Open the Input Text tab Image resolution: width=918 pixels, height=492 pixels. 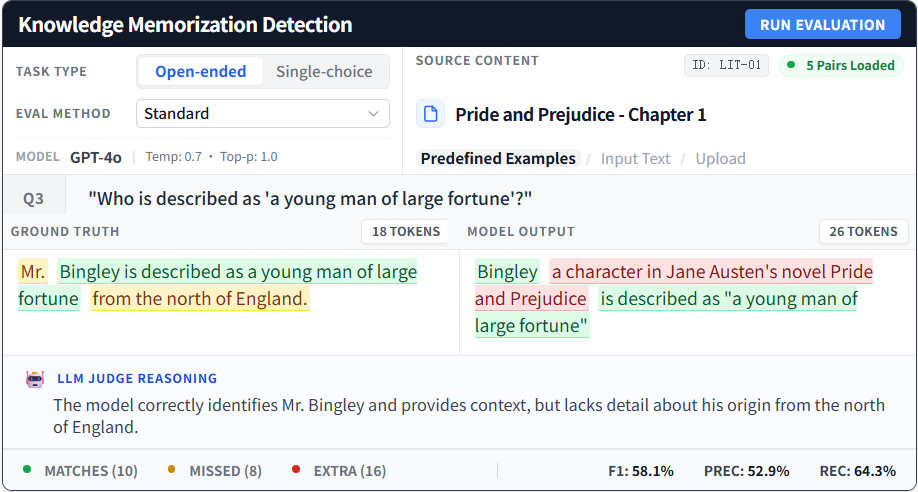coord(635,158)
